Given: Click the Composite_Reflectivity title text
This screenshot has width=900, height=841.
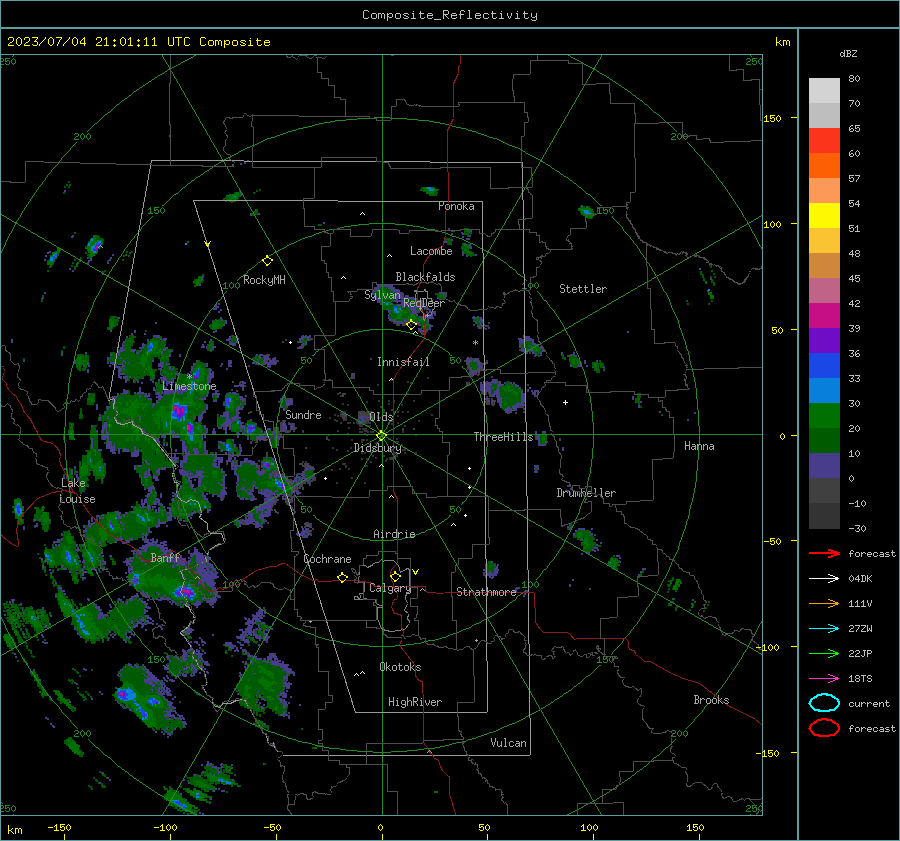Looking at the screenshot, I should [450, 15].
